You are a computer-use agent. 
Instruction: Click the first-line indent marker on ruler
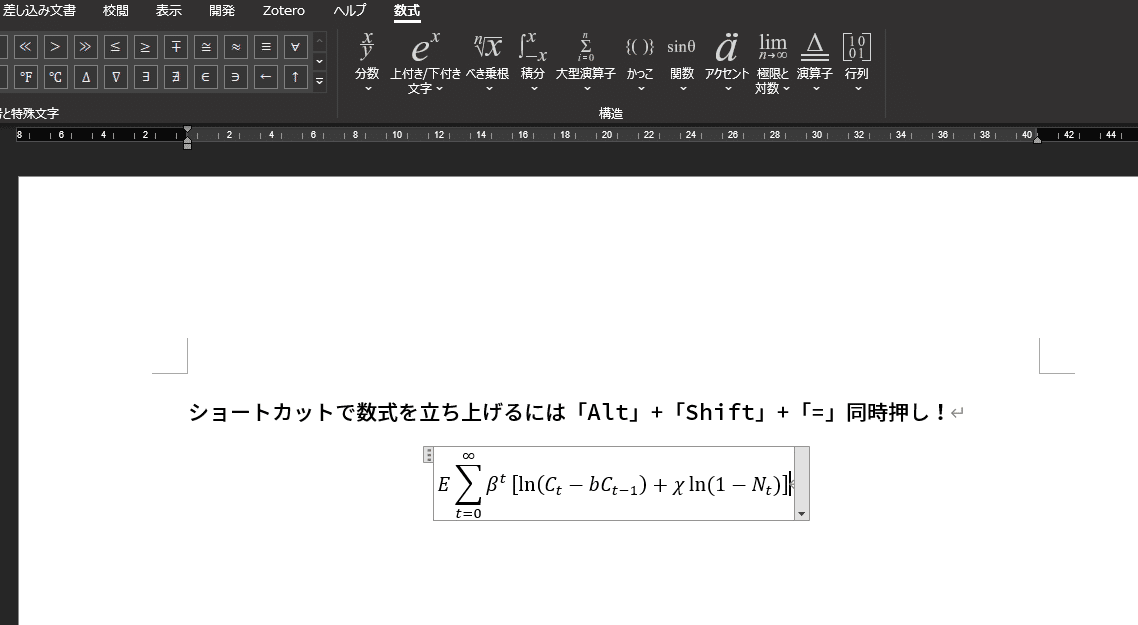[x=188, y=130]
